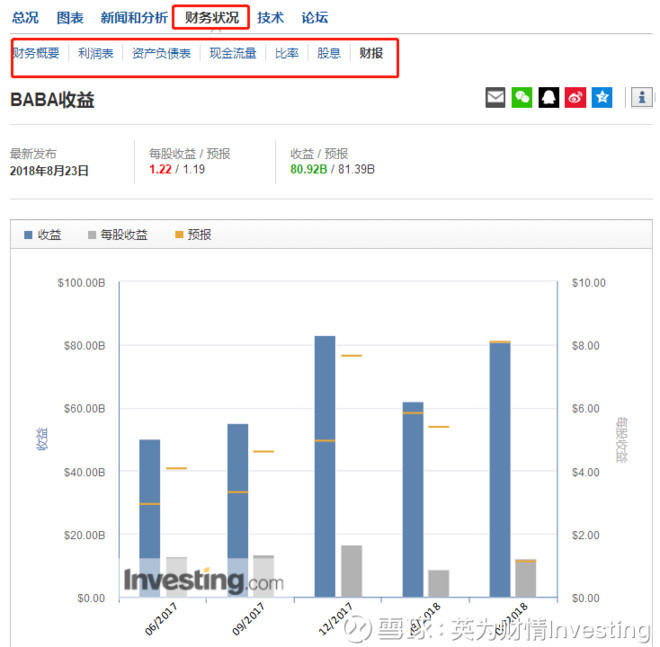660x647 pixels.
Task: Open the 股息 dividends link
Action: pyautogui.click(x=329, y=53)
